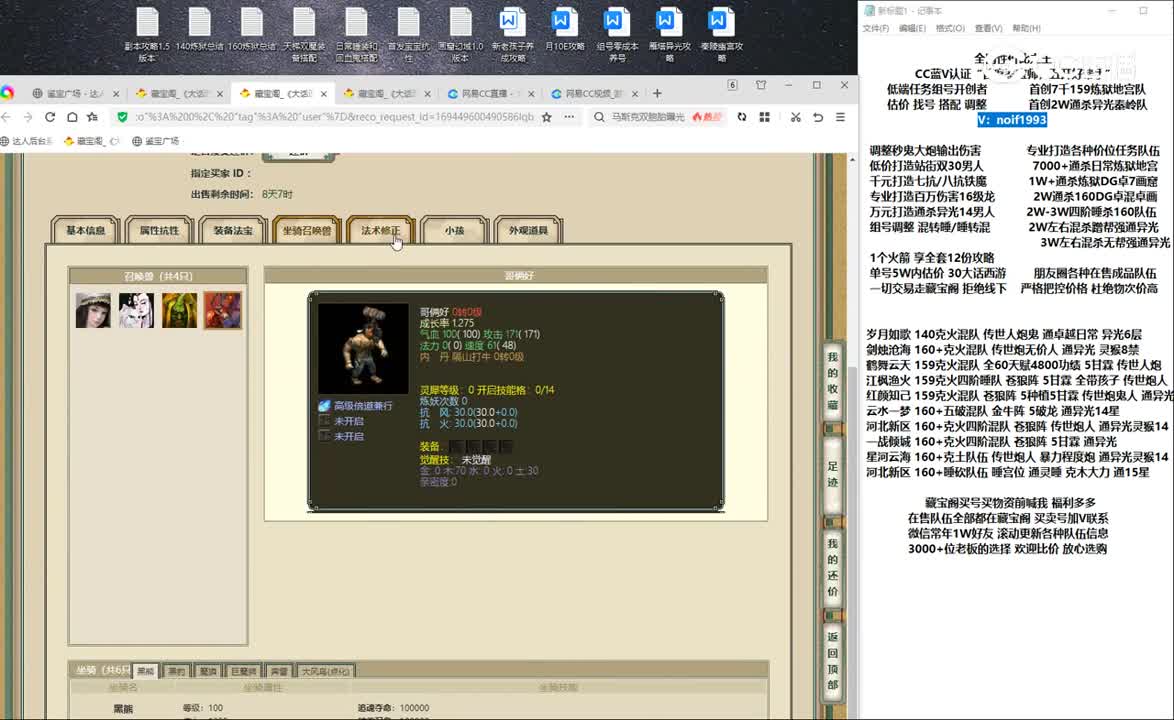
Task: Open desktop document 月10E攻略
Action: click(x=565, y=30)
